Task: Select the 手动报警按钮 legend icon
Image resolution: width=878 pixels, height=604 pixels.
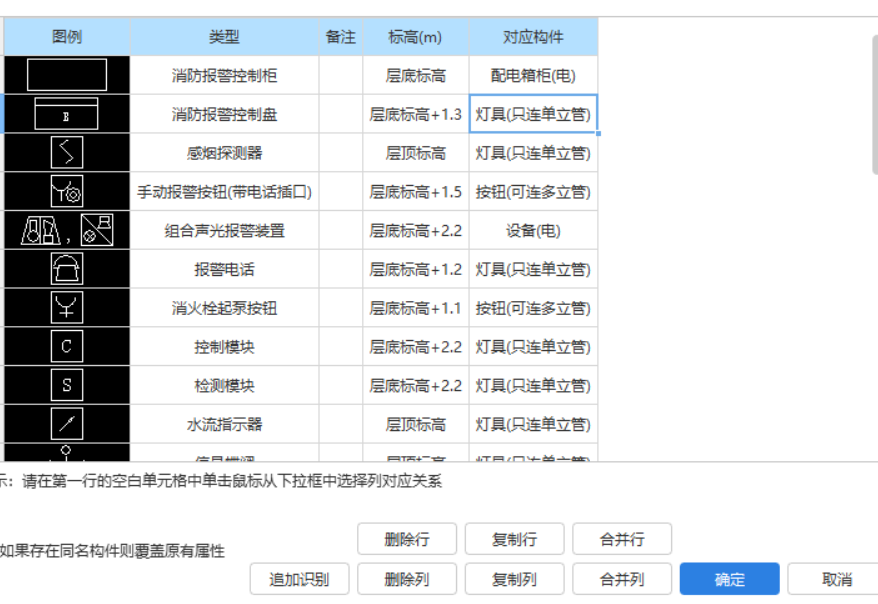Action: click(x=67, y=191)
